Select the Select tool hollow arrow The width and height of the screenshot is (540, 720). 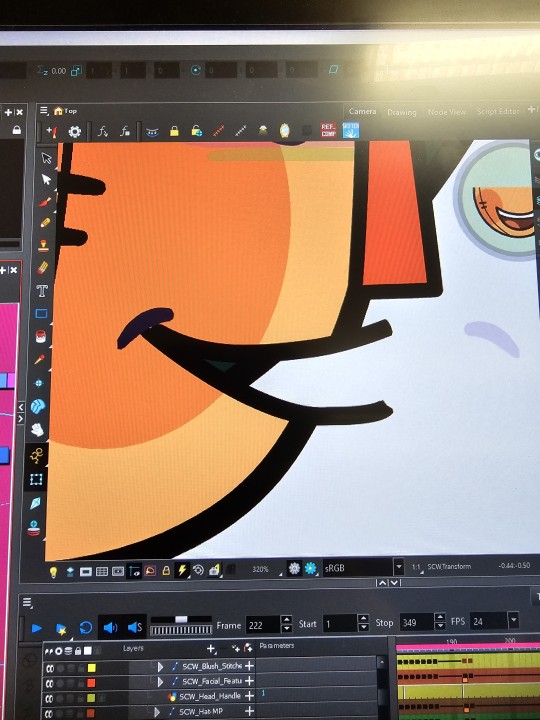pyautogui.click(x=46, y=158)
